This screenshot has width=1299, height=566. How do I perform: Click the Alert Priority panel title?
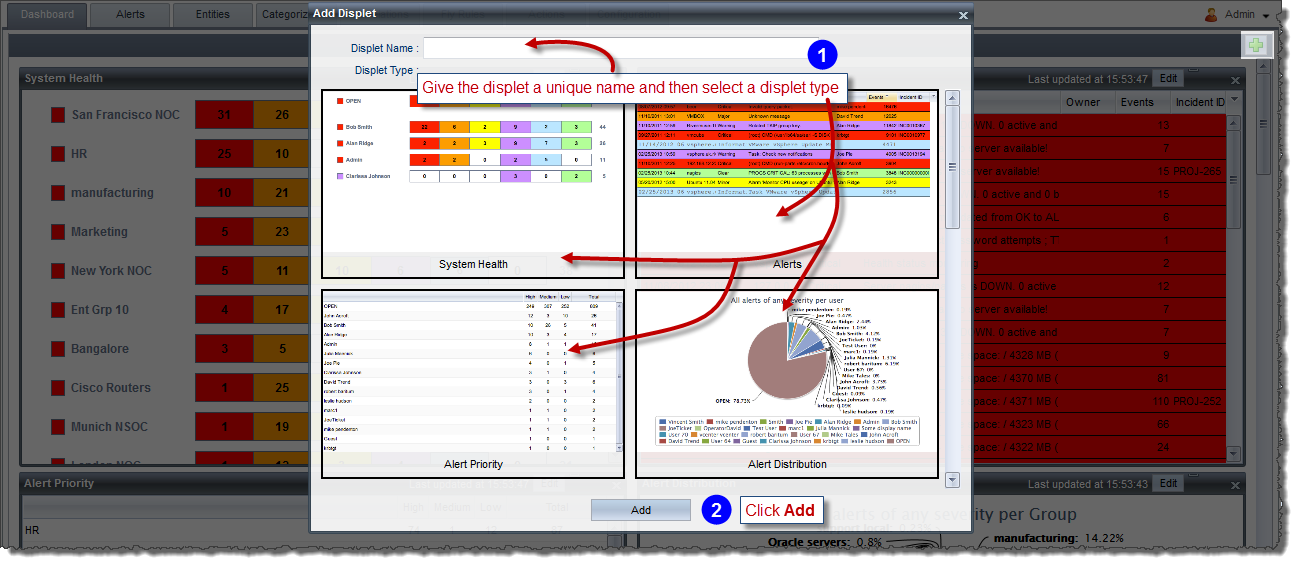(x=60, y=483)
